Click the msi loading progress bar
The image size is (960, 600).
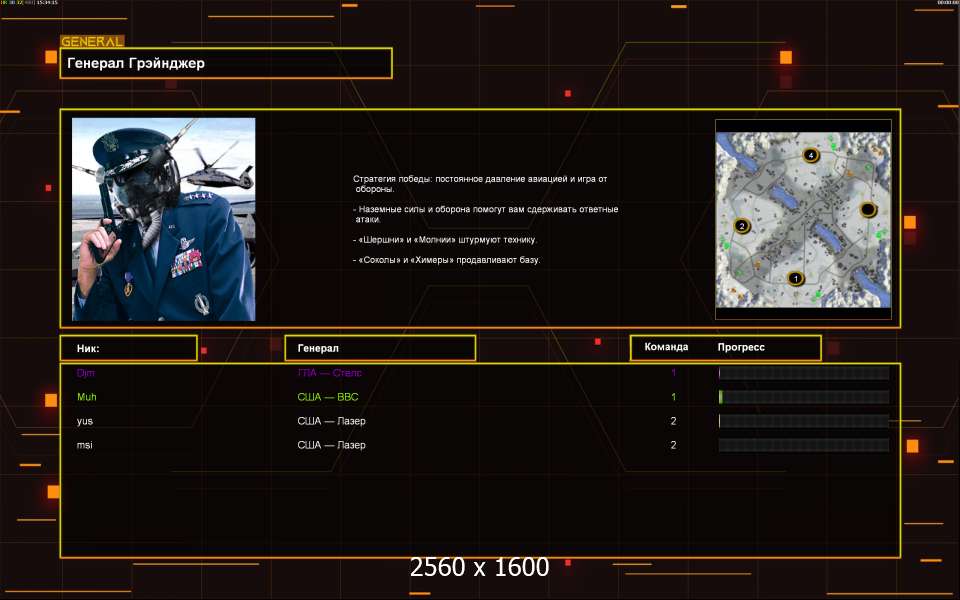[x=803, y=445]
